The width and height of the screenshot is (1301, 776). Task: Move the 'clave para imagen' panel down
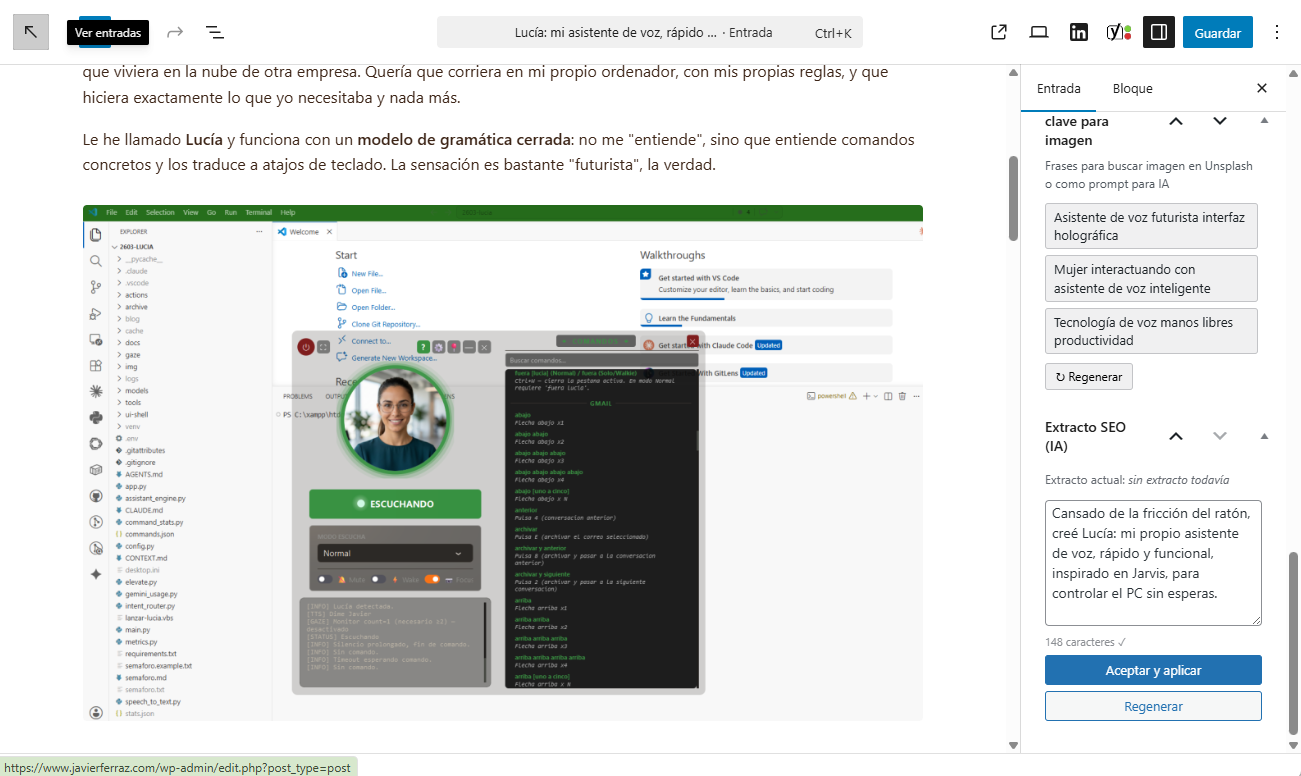(1220, 121)
